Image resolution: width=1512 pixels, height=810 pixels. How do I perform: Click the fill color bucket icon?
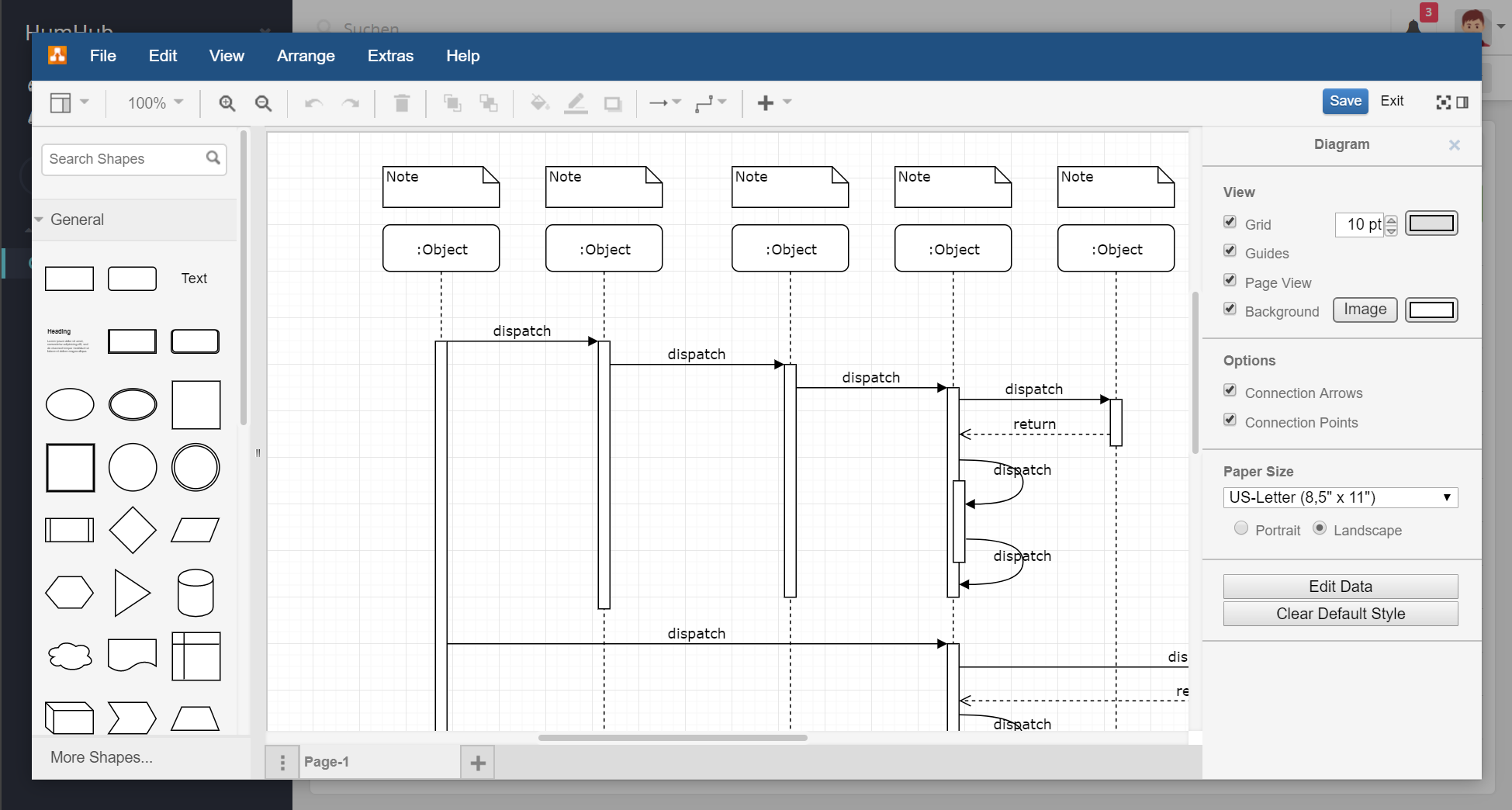click(539, 103)
